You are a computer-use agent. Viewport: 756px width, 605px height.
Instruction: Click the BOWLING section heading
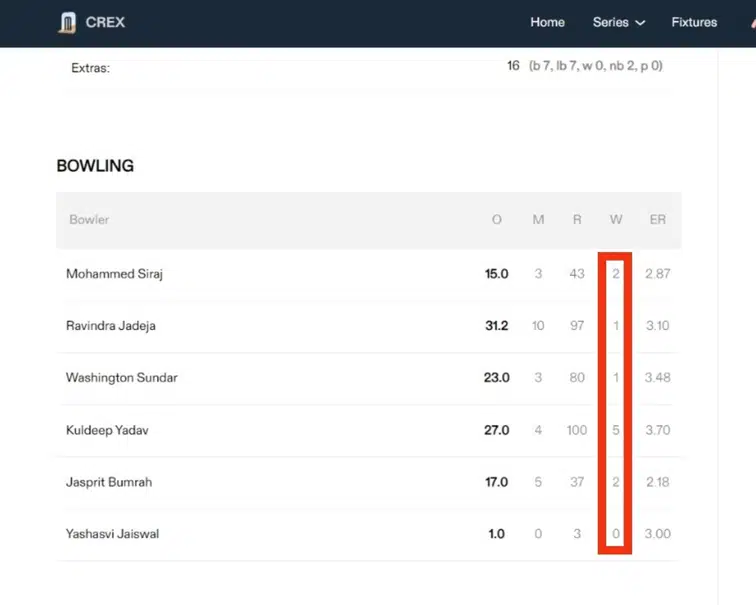tap(95, 166)
